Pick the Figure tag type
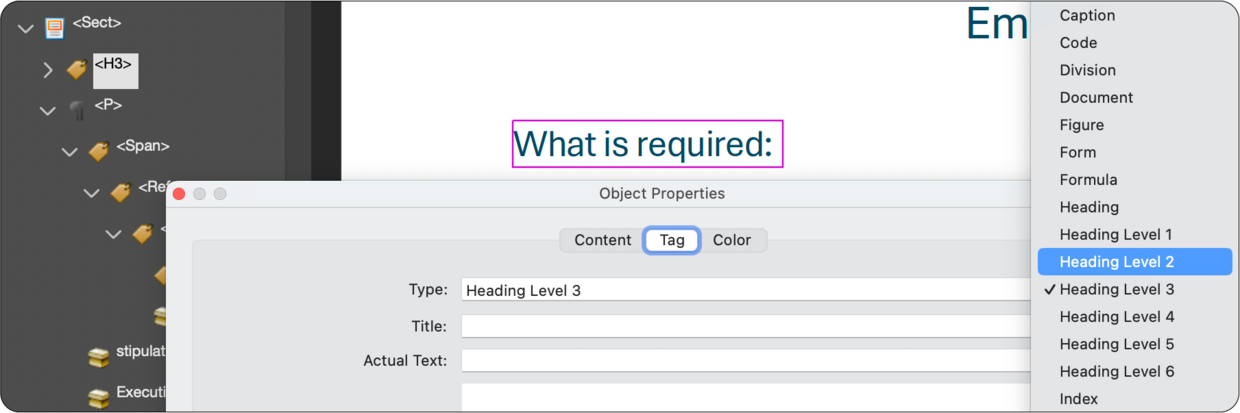The width and height of the screenshot is (1240, 413). tap(1081, 125)
